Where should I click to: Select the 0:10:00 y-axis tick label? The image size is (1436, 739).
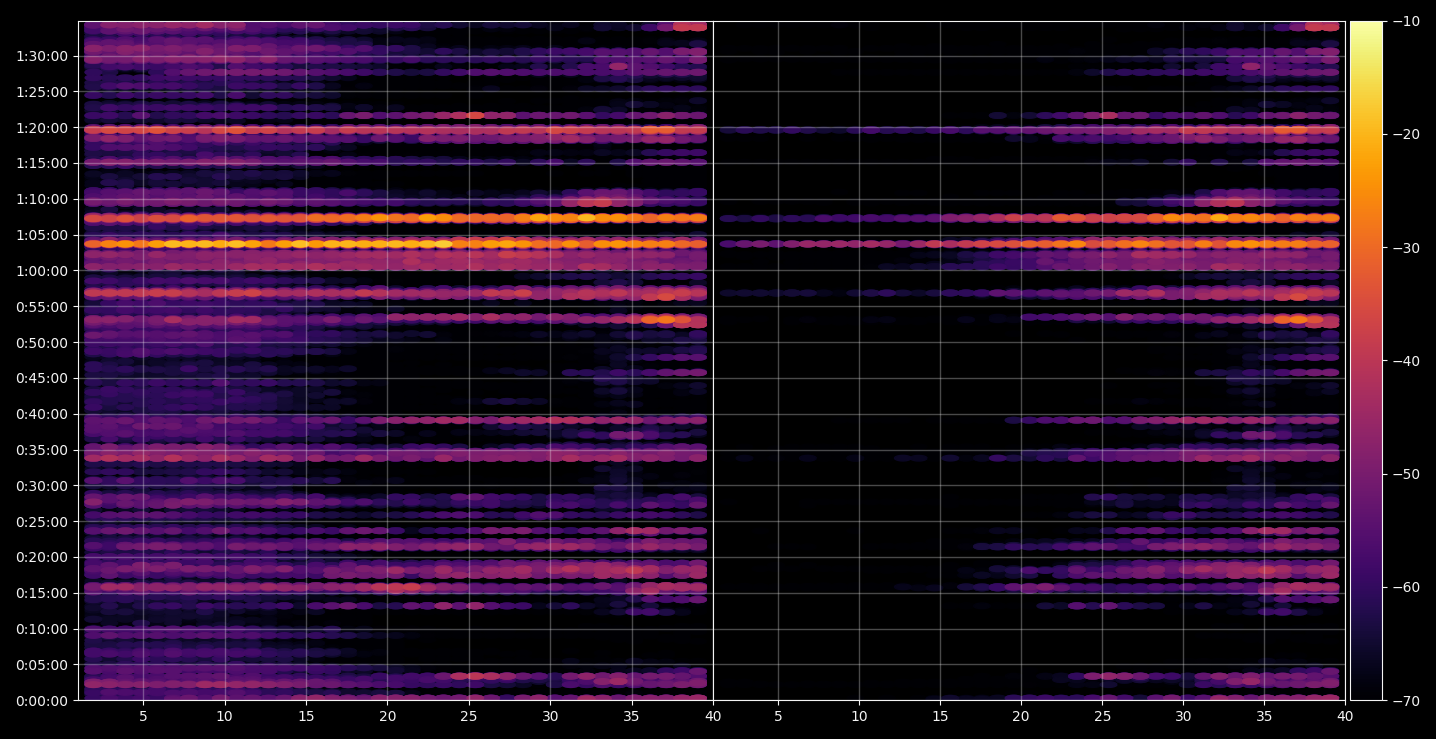(x=44, y=629)
